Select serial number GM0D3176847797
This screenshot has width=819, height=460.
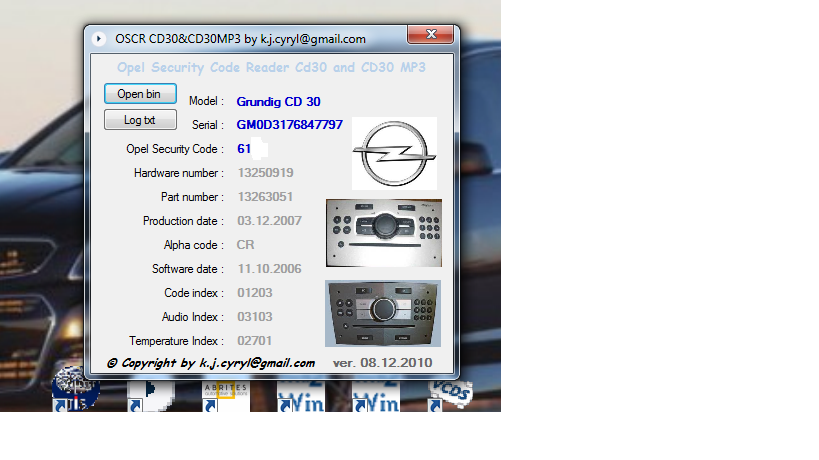click(289, 125)
